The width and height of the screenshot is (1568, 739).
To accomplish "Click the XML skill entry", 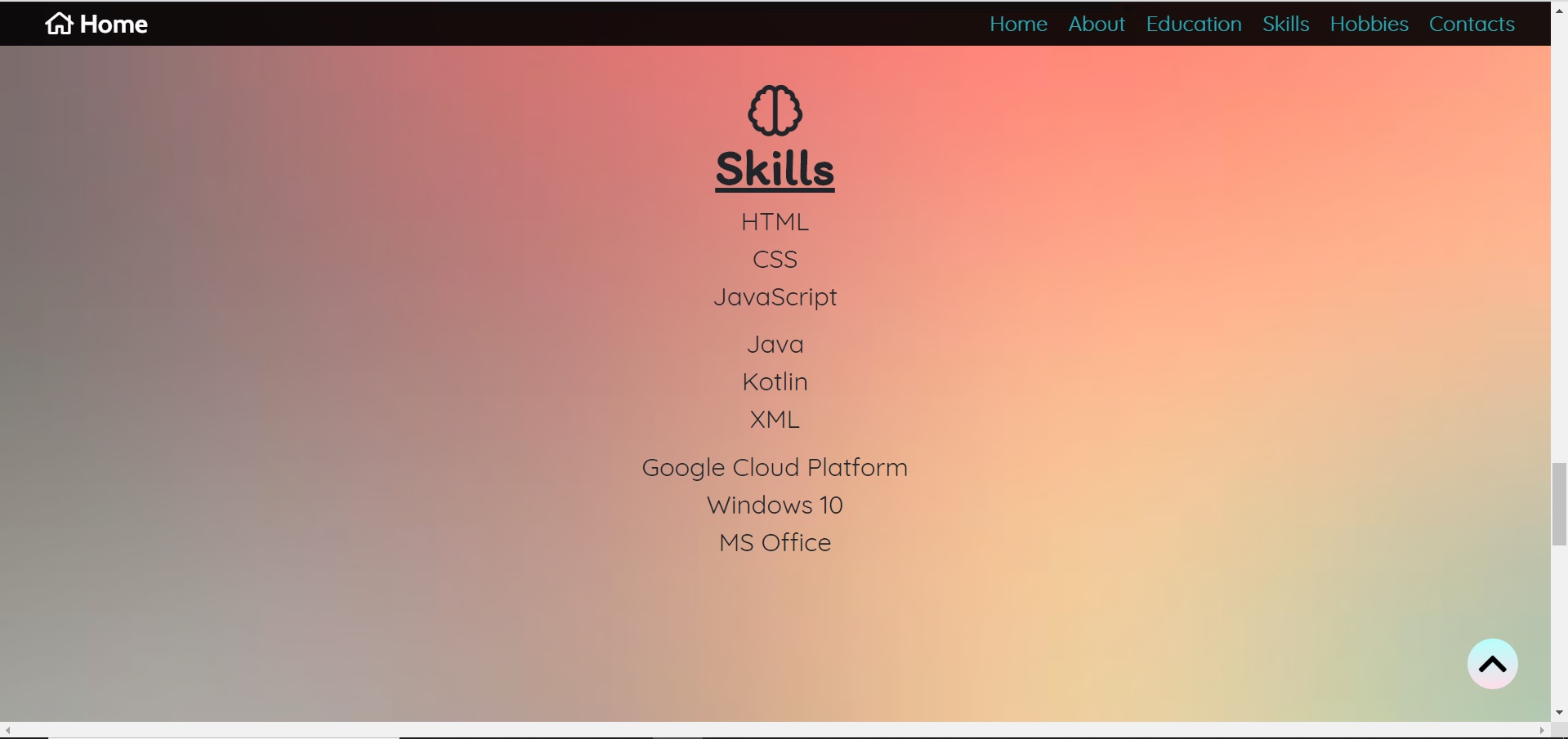I will 775,420.
